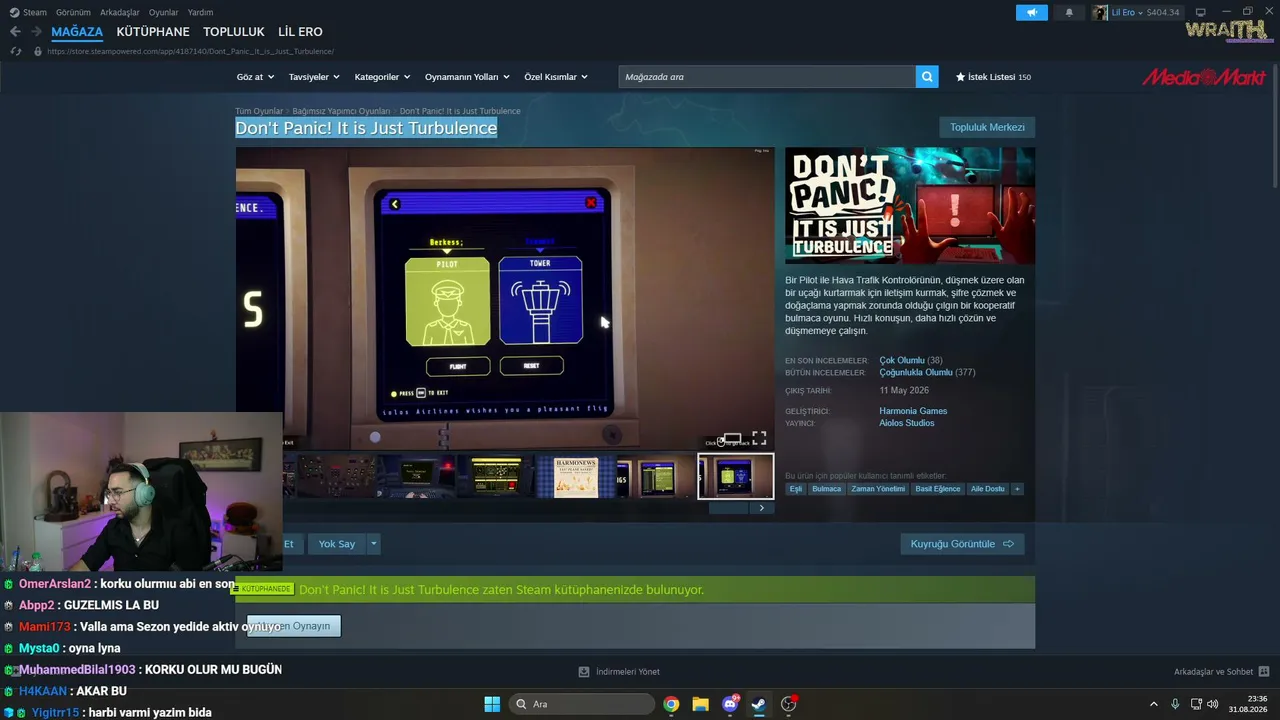Open the Steam menu
Image resolution: width=1280 pixels, height=720 pixels.
tap(29, 12)
